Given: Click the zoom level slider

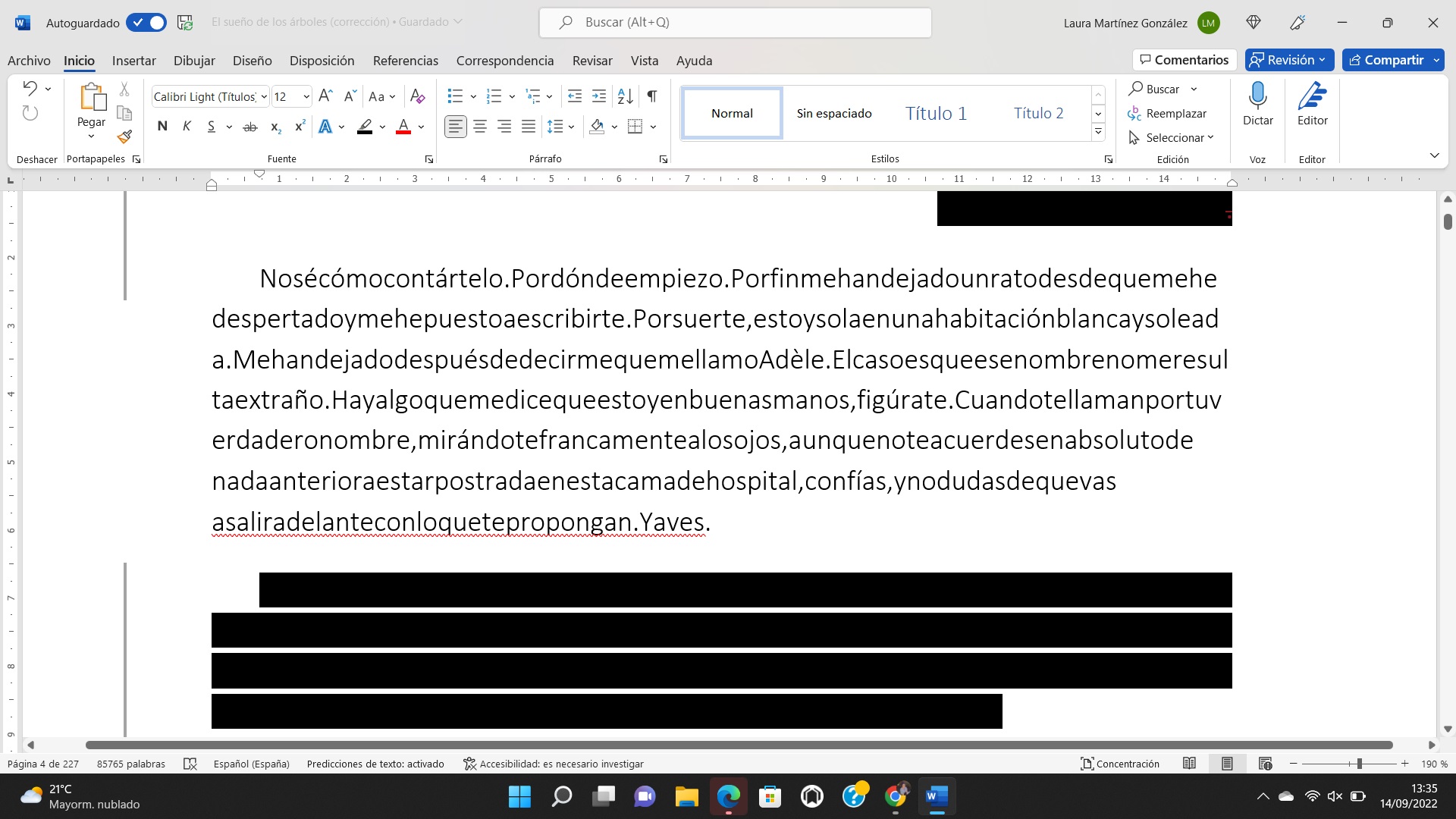Looking at the screenshot, I should (x=1359, y=764).
